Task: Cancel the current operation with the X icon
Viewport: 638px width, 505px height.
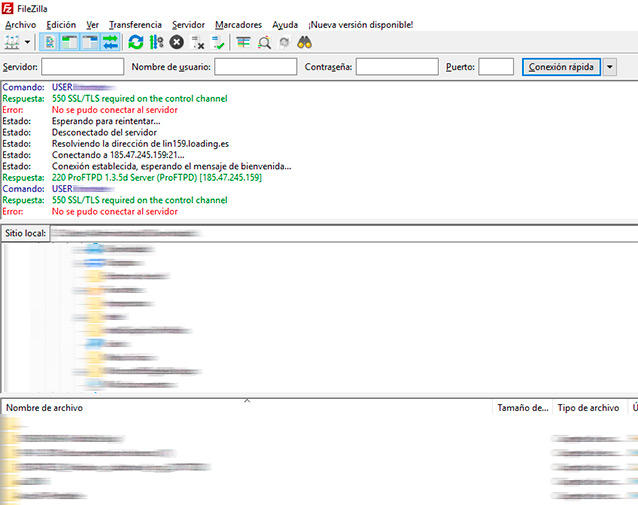Action: tap(176, 42)
